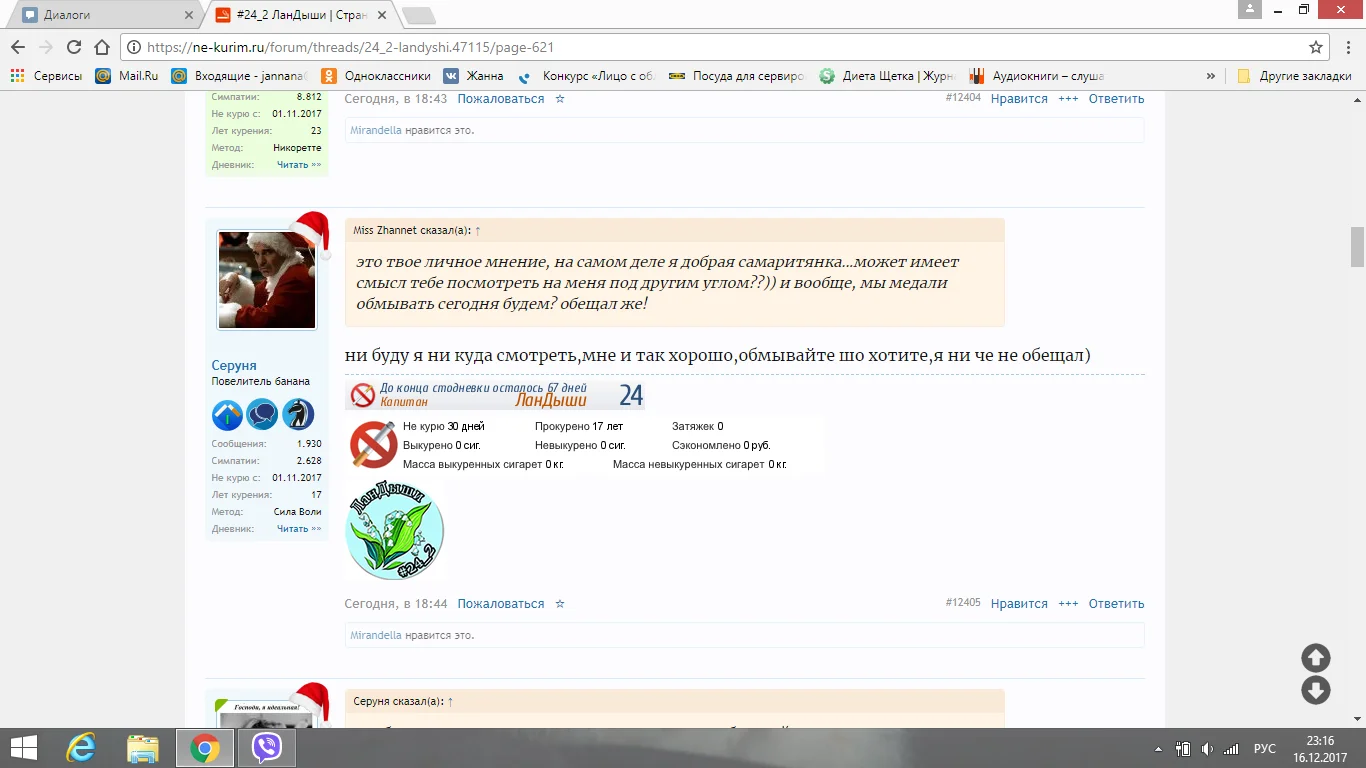1366x768 pixels.
Task: Open the Одноклассники bookmark
Action: [376, 76]
